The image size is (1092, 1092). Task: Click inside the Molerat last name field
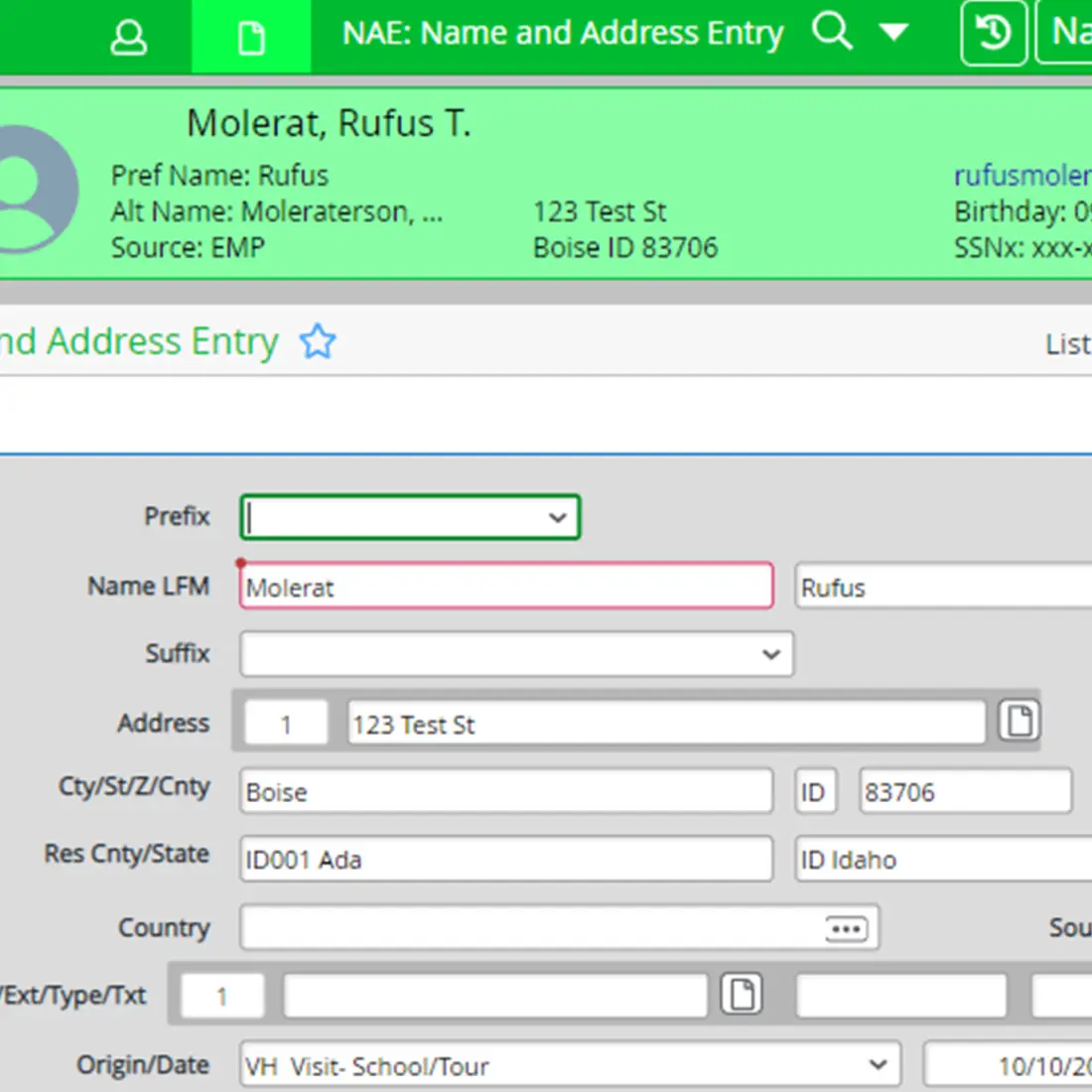pos(506,587)
